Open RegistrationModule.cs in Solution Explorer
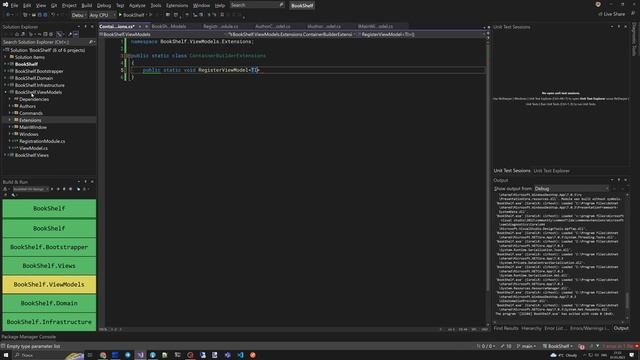This screenshot has height=360, width=640. (x=42, y=141)
